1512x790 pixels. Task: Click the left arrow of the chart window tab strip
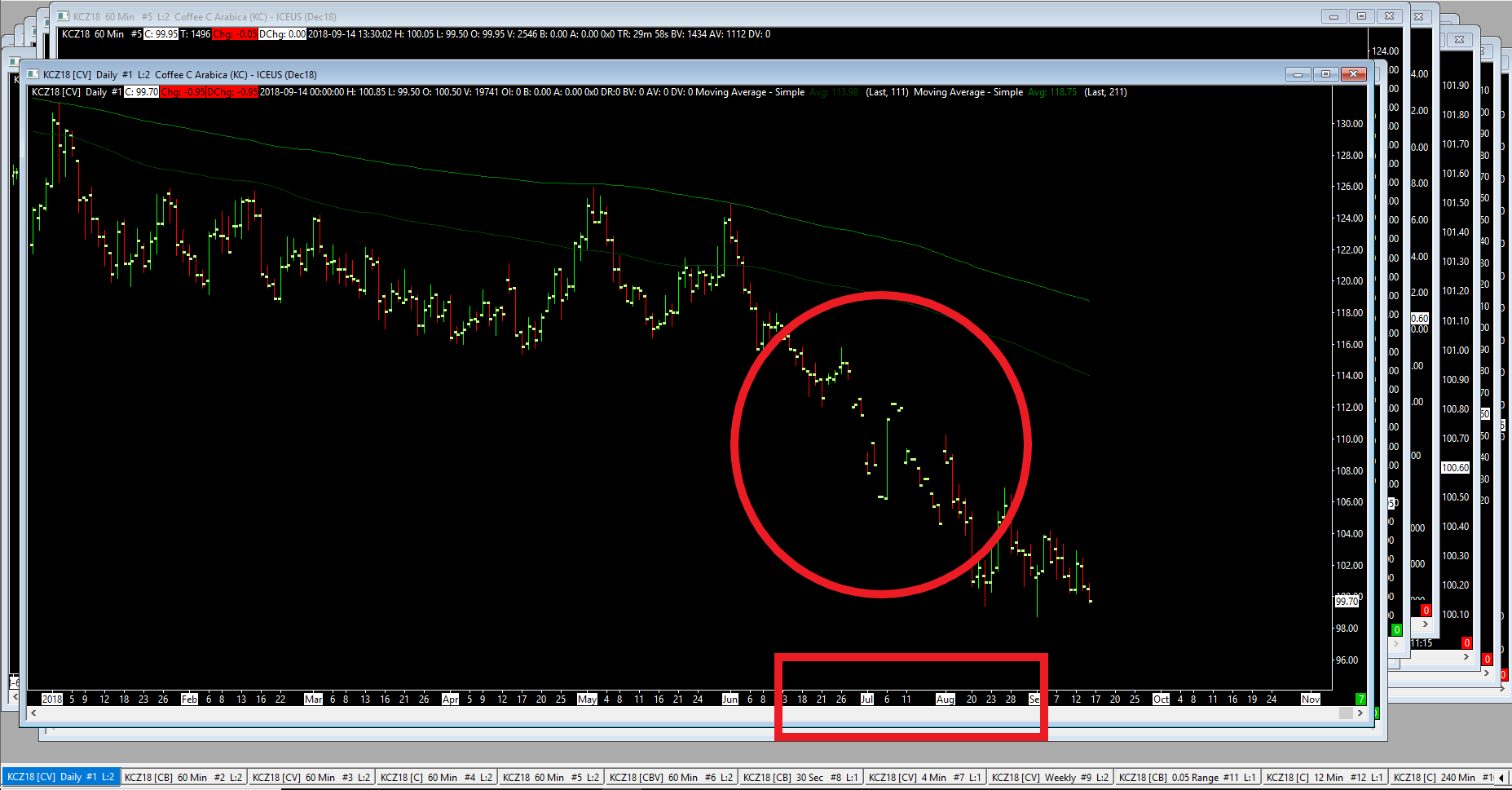(x=1501, y=778)
